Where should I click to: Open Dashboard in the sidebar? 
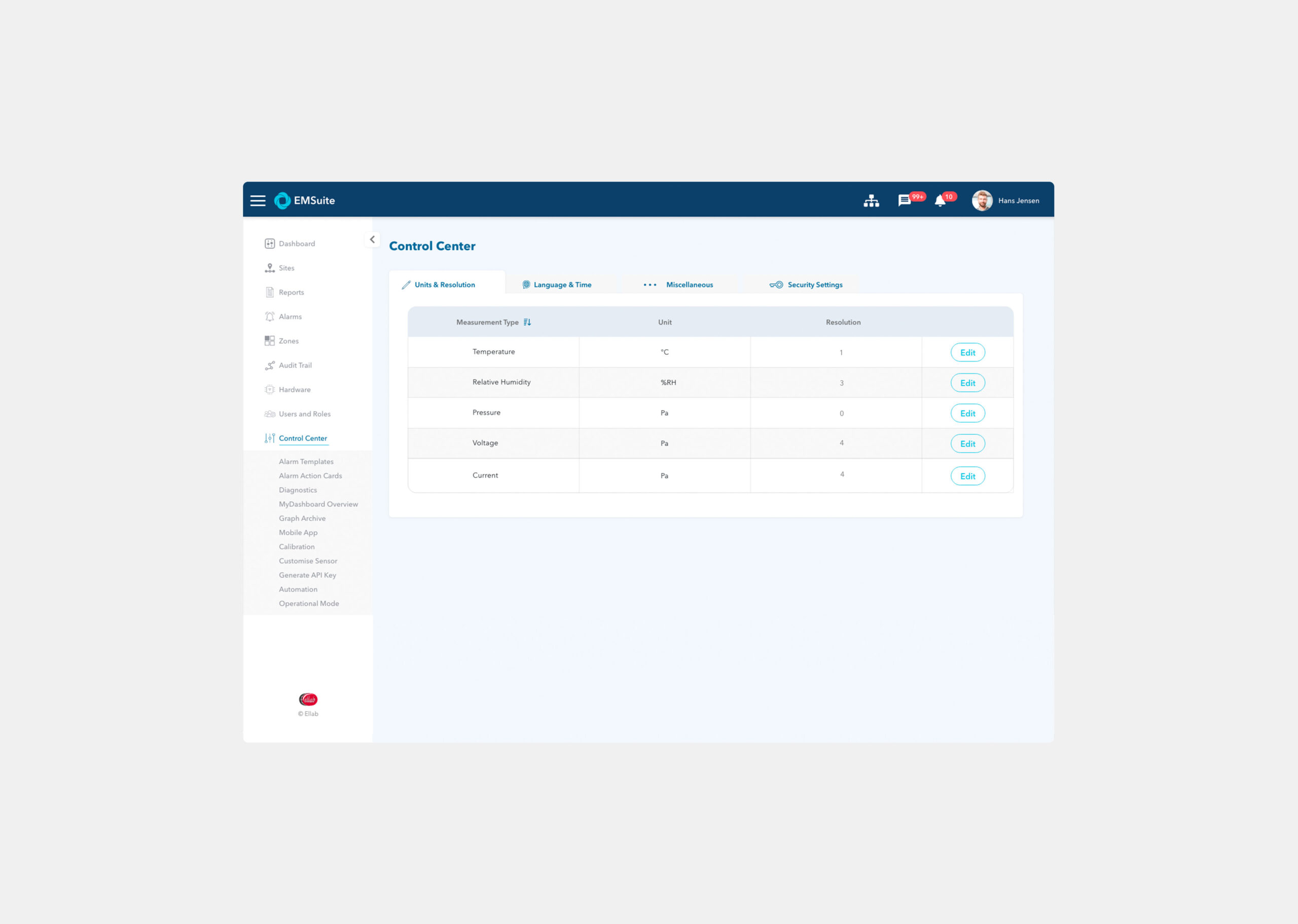click(296, 243)
